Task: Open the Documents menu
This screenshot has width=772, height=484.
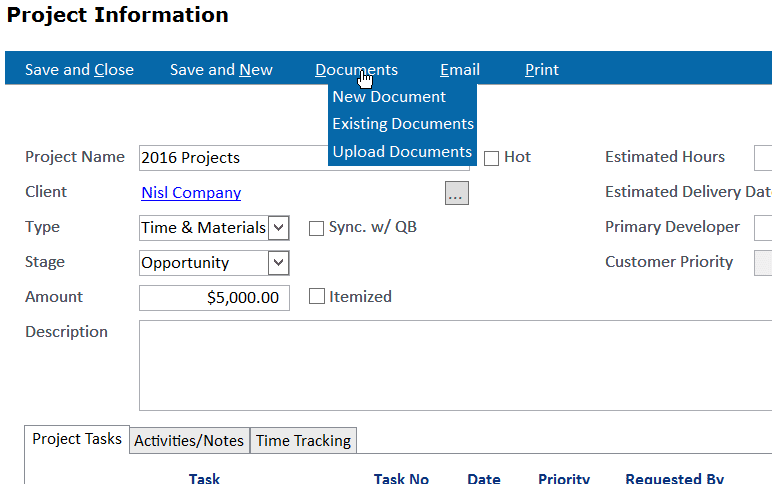Action: (356, 69)
